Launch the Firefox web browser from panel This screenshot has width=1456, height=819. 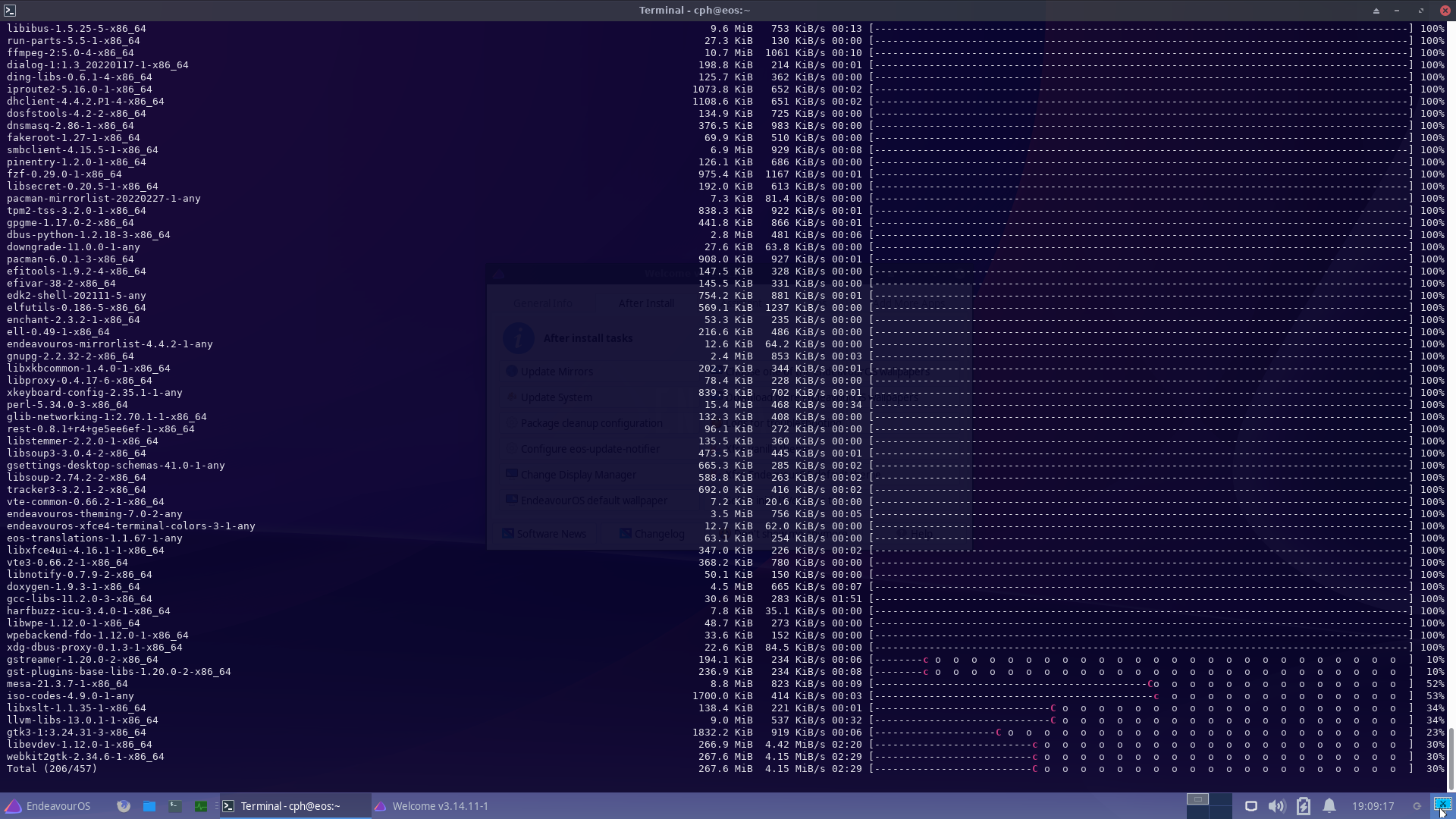click(124, 806)
